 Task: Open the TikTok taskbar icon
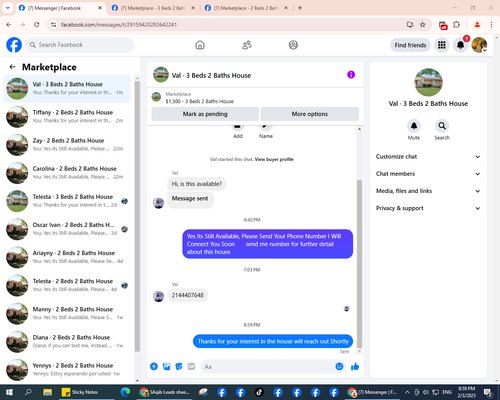[259, 392]
